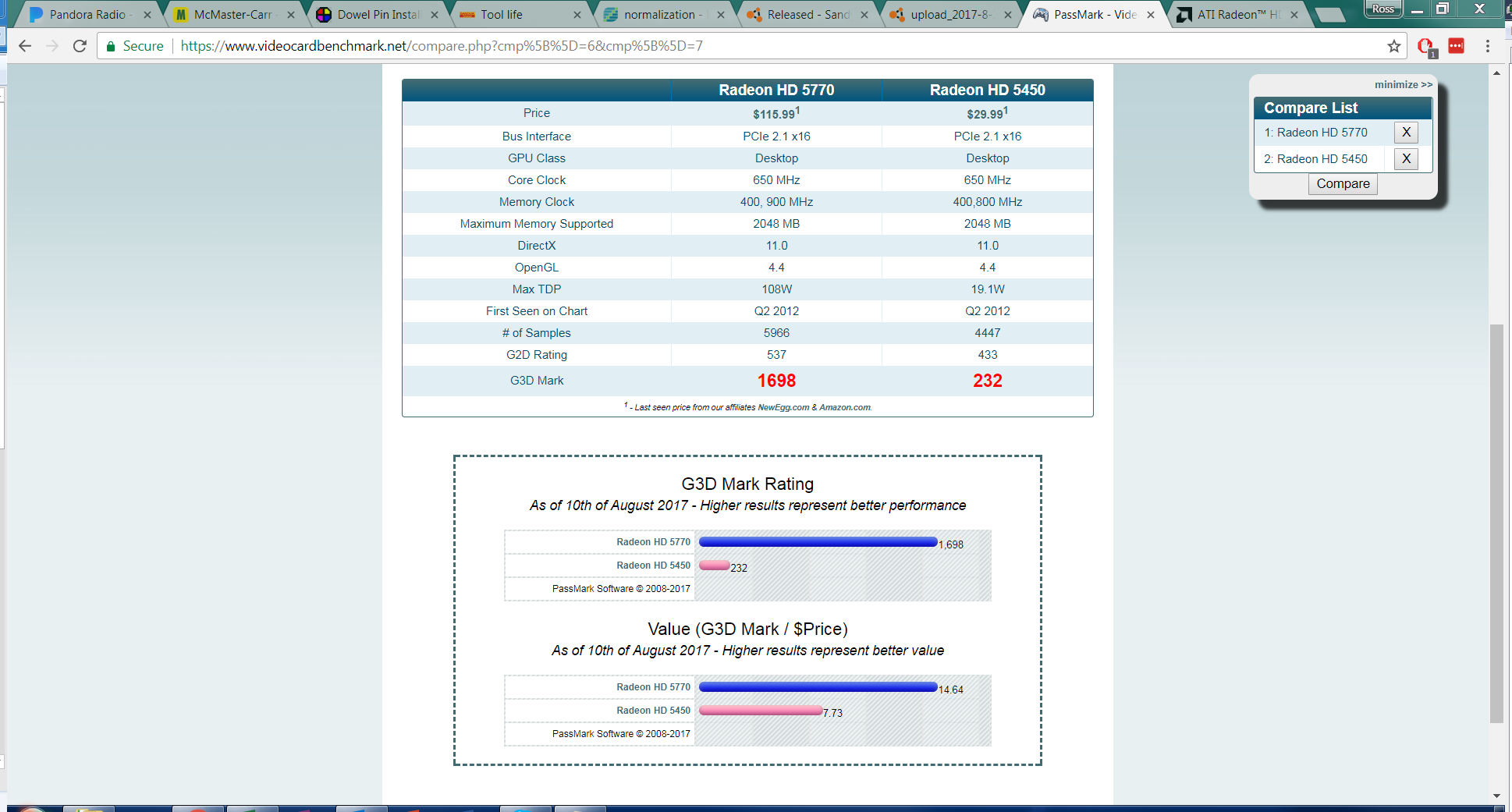
Task: Switch to the normalization tab
Action: coord(662,15)
